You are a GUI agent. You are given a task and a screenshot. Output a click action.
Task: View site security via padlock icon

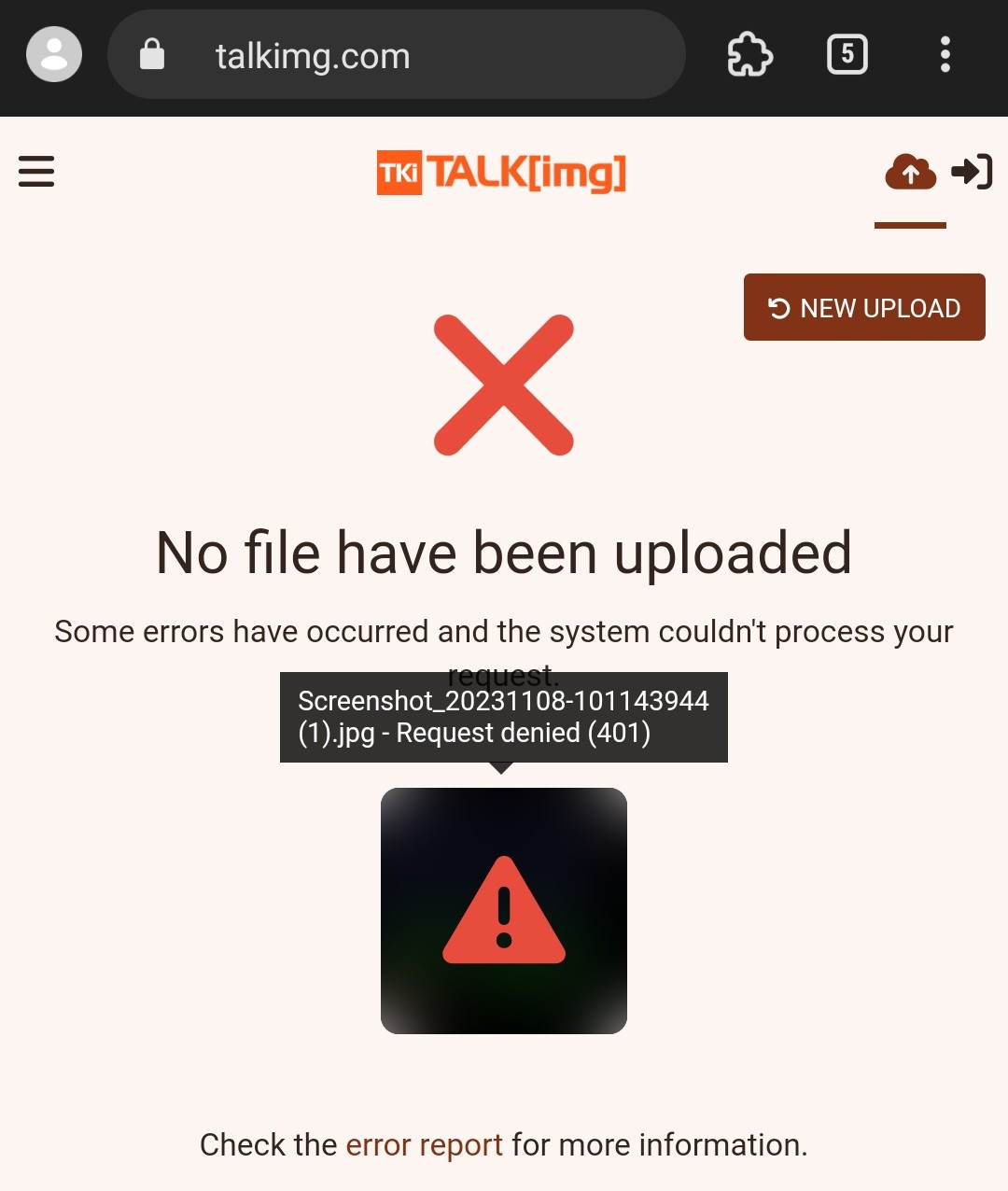click(152, 54)
